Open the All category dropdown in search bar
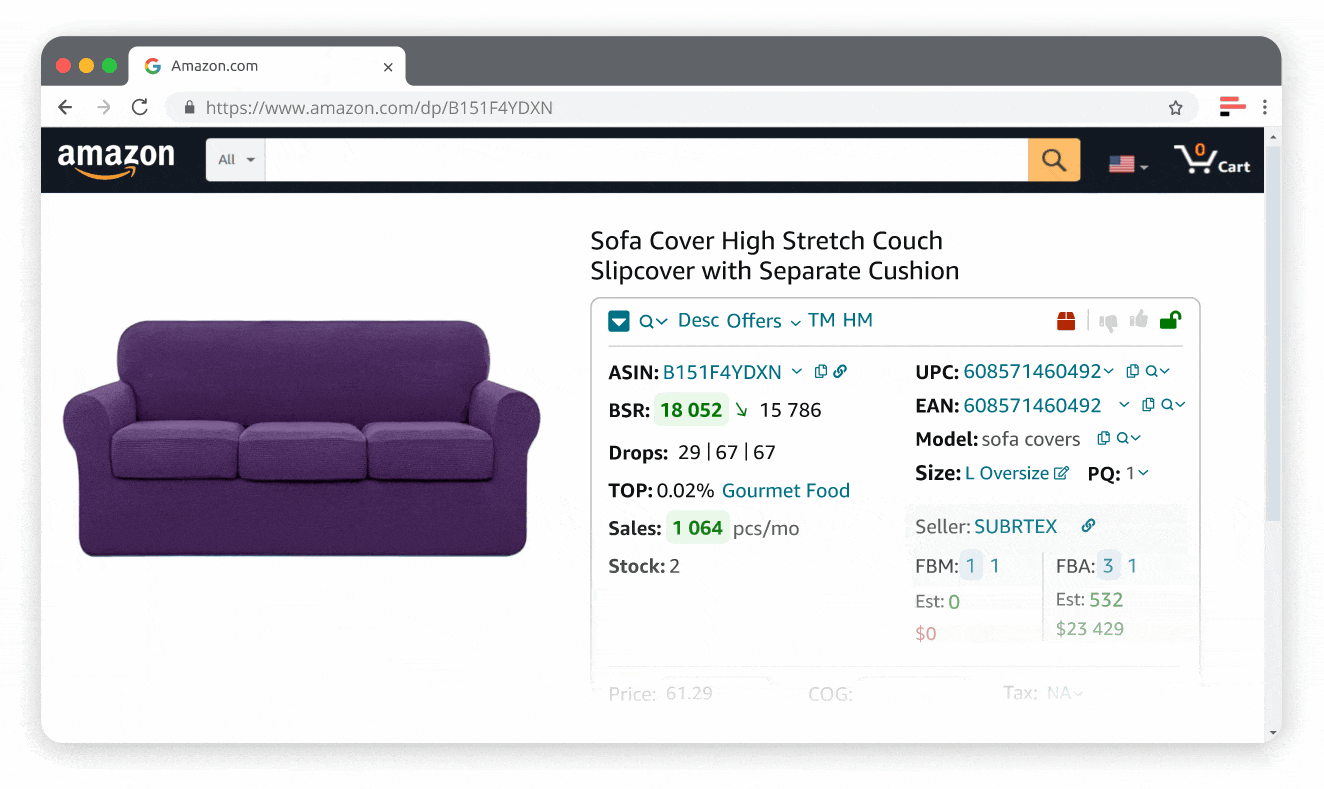The width and height of the screenshot is (1324, 789). [235, 160]
